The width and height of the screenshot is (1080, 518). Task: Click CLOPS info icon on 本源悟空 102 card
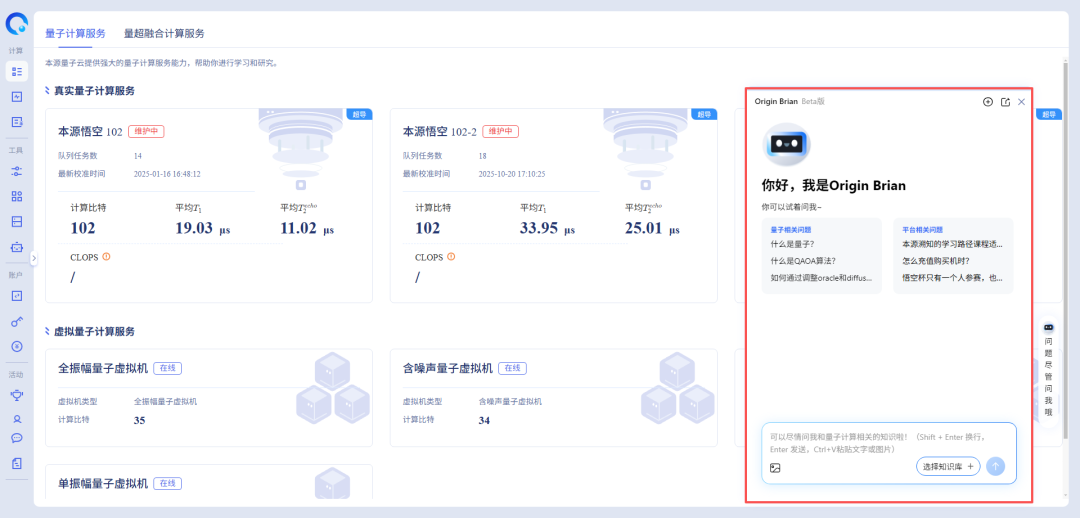tap(107, 257)
